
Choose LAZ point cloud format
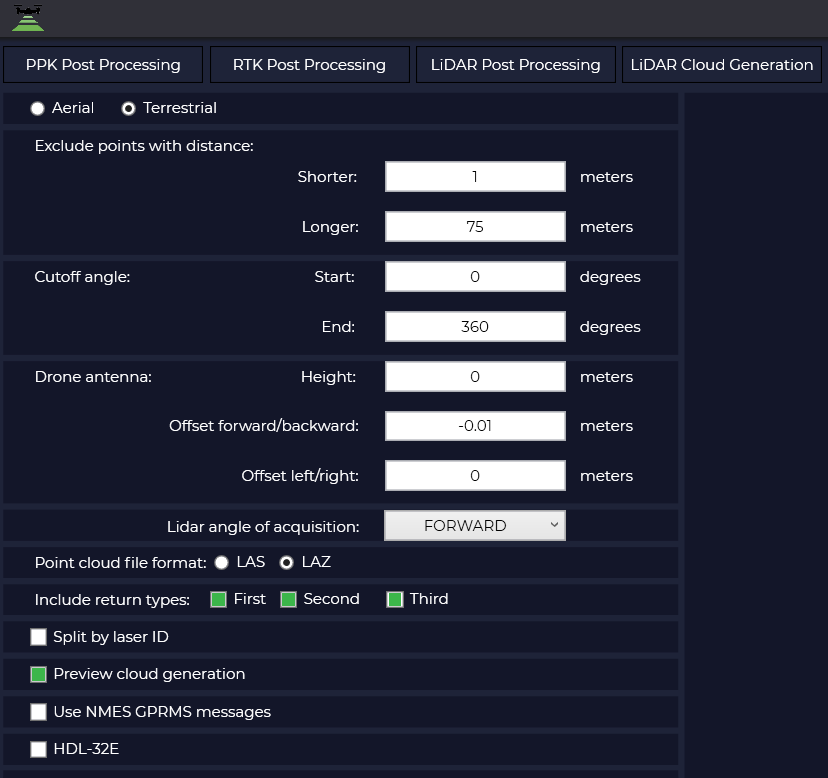[x=286, y=563]
